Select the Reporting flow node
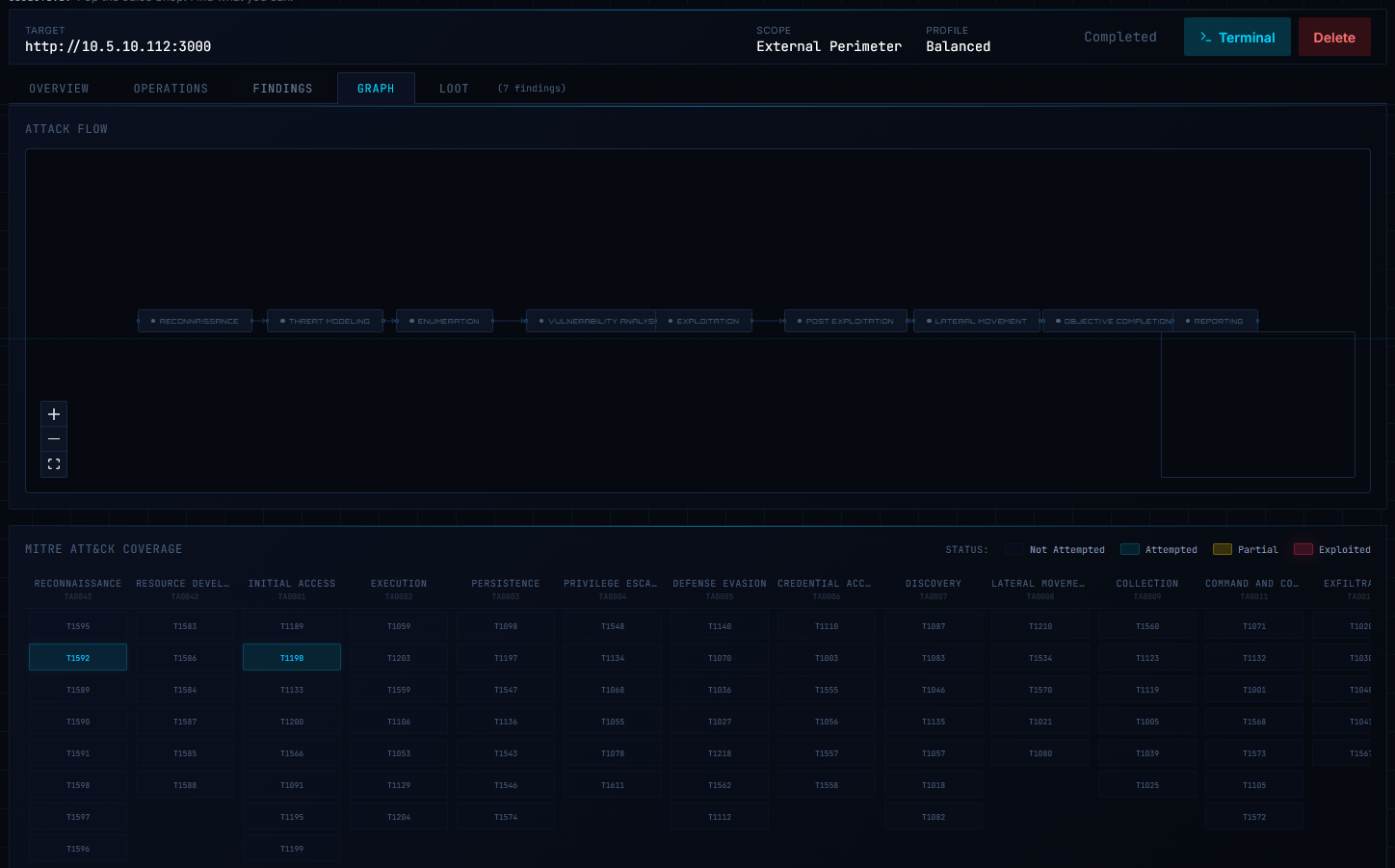Viewport: 1395px width, 868px height. point(1216,321)
